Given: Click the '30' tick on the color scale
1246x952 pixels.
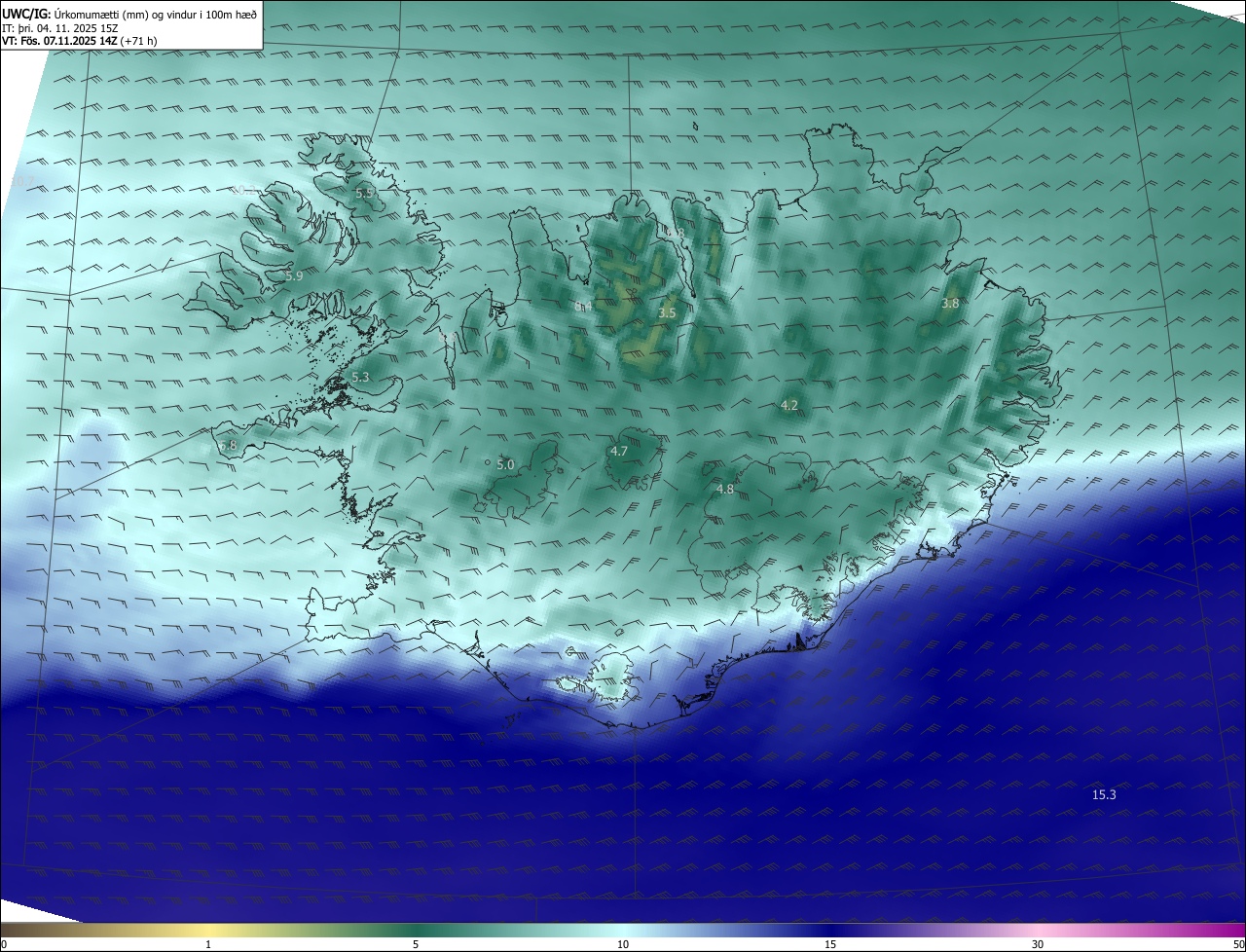Looking at the screenshot, I should pos(1038,944).
